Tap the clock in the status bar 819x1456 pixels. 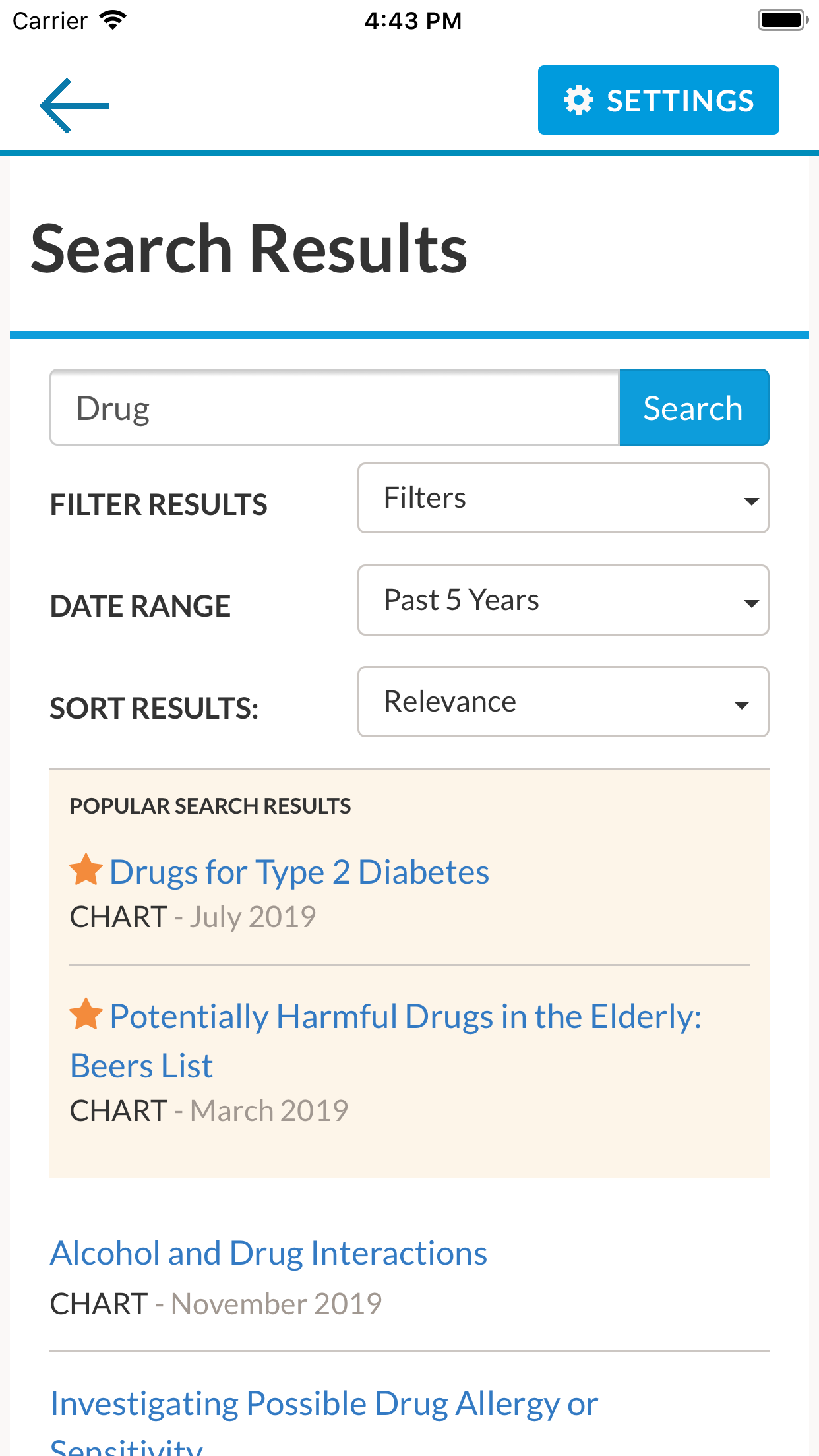point(413,20)
